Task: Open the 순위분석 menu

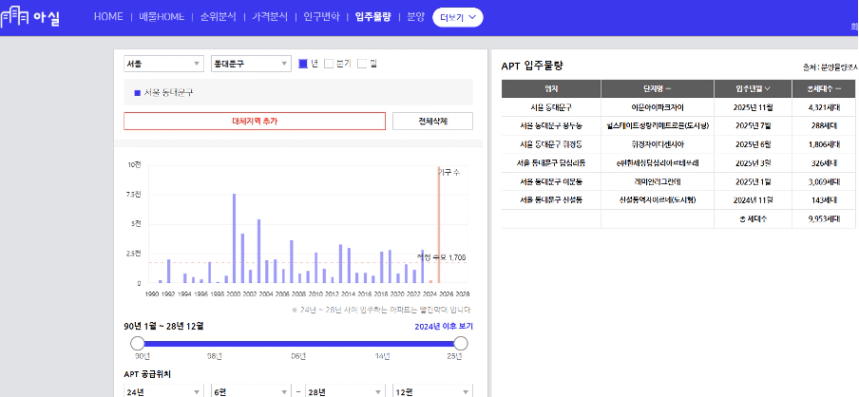Action: click(217, 17)
